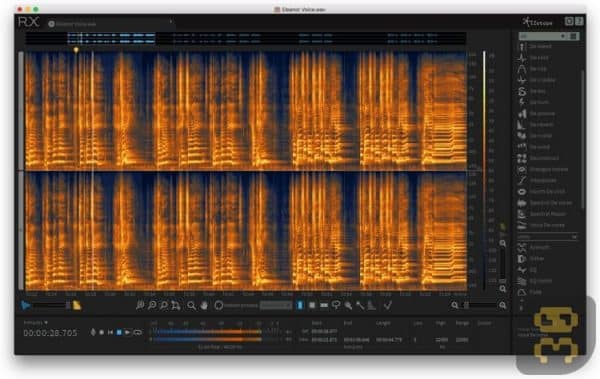Viewport: 600px width, 379px height.
Task: Open the Fade utility module
Action: click(x=530, y=292)
